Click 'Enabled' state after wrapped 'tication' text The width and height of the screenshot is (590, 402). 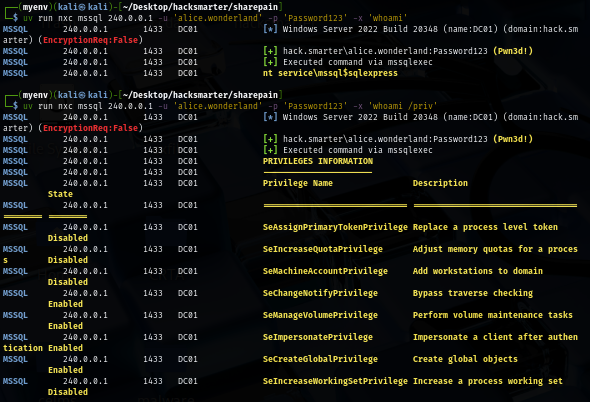[x=65, y=348]
